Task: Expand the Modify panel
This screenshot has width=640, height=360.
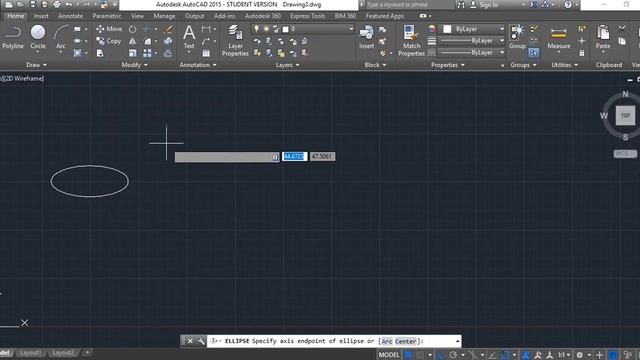Action: coord(134,65)
